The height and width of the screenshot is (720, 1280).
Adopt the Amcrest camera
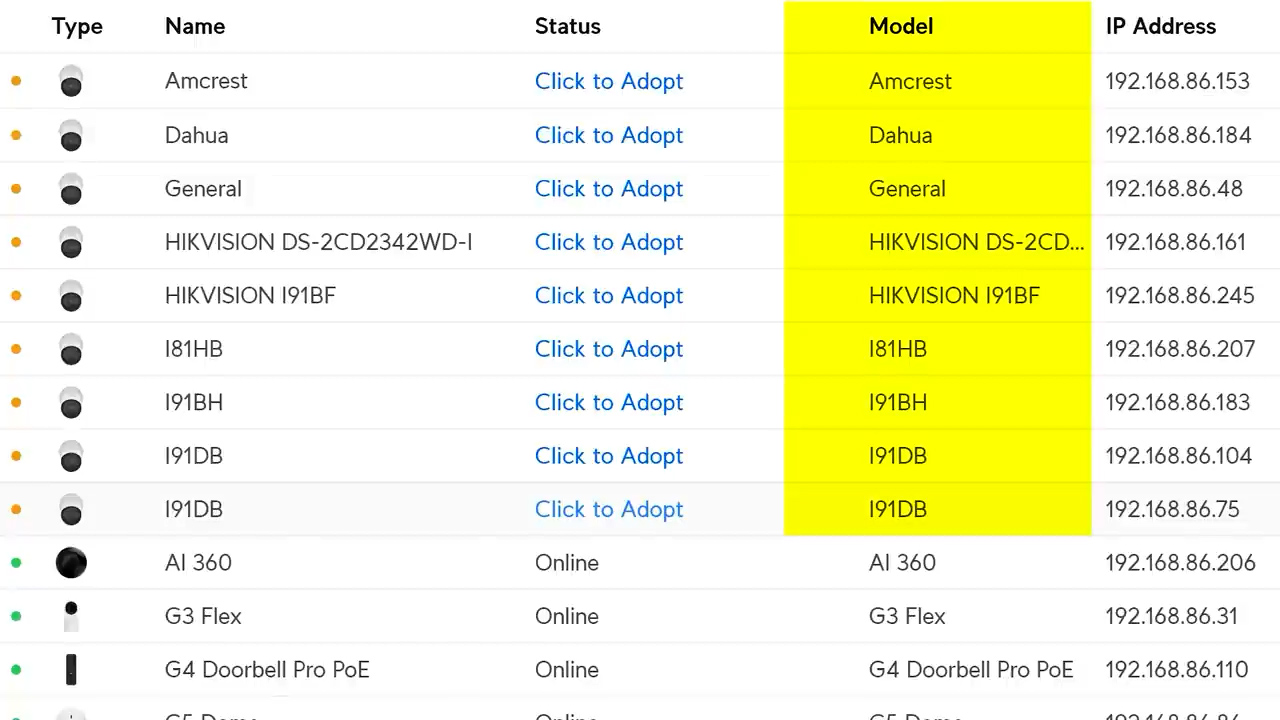(609, 81)
